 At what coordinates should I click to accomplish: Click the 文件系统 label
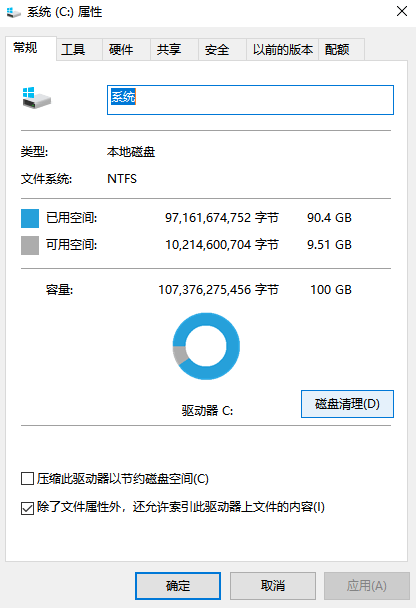click(x=46, y=179)
